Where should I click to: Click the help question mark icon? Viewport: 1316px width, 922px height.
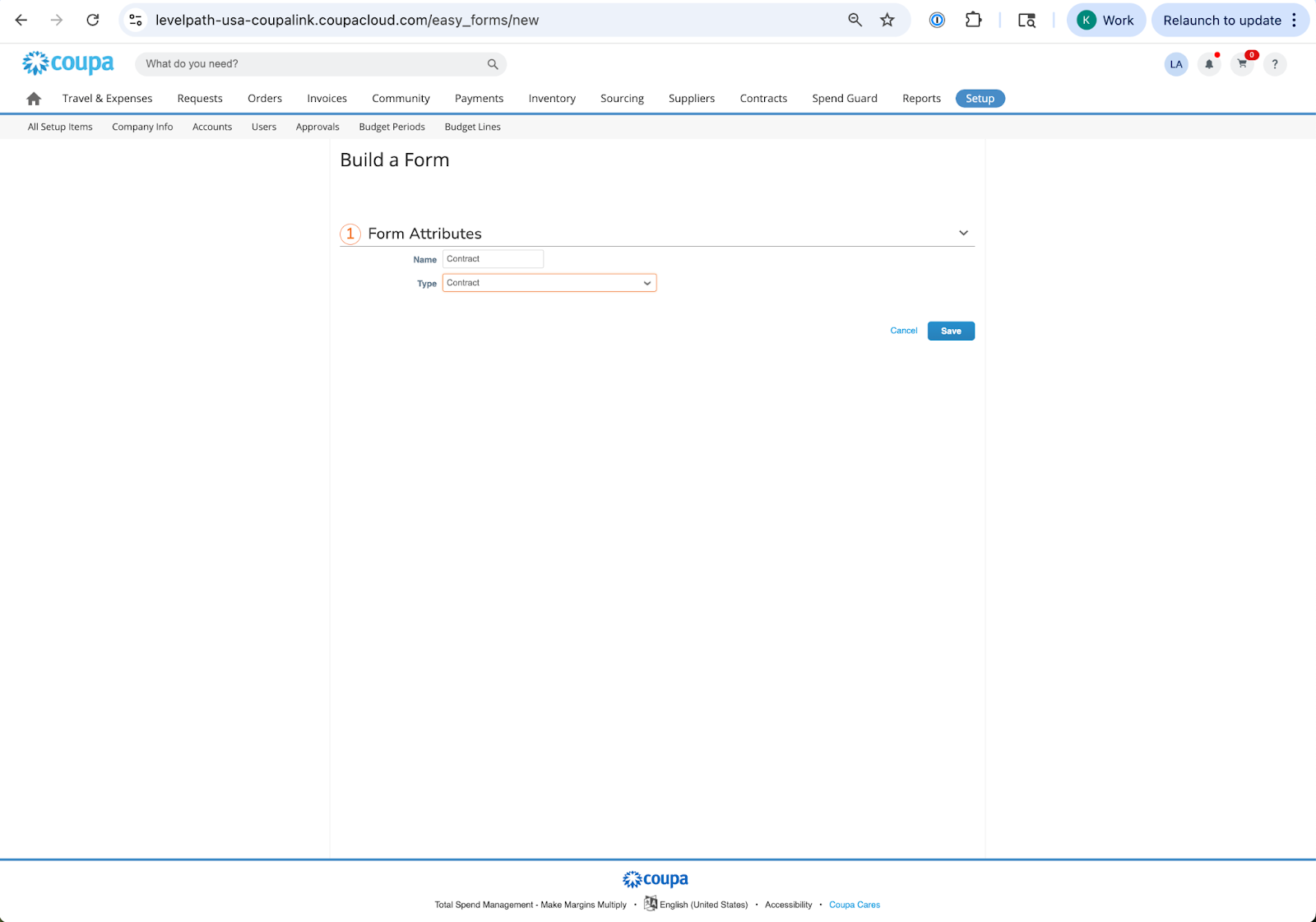click(x=1275, y=64)
